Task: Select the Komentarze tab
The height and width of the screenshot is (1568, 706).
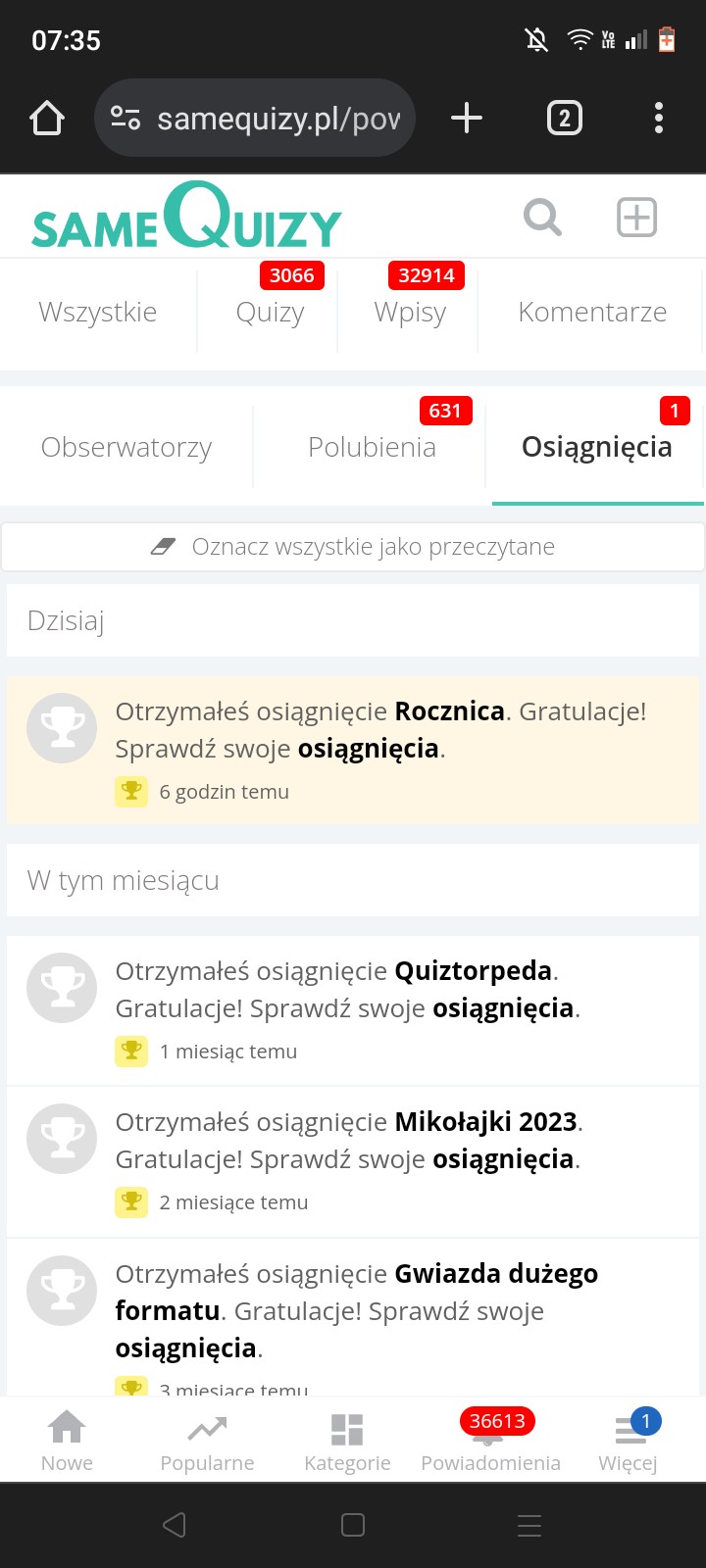Action: pyautogui.click(x=592, y=312)
